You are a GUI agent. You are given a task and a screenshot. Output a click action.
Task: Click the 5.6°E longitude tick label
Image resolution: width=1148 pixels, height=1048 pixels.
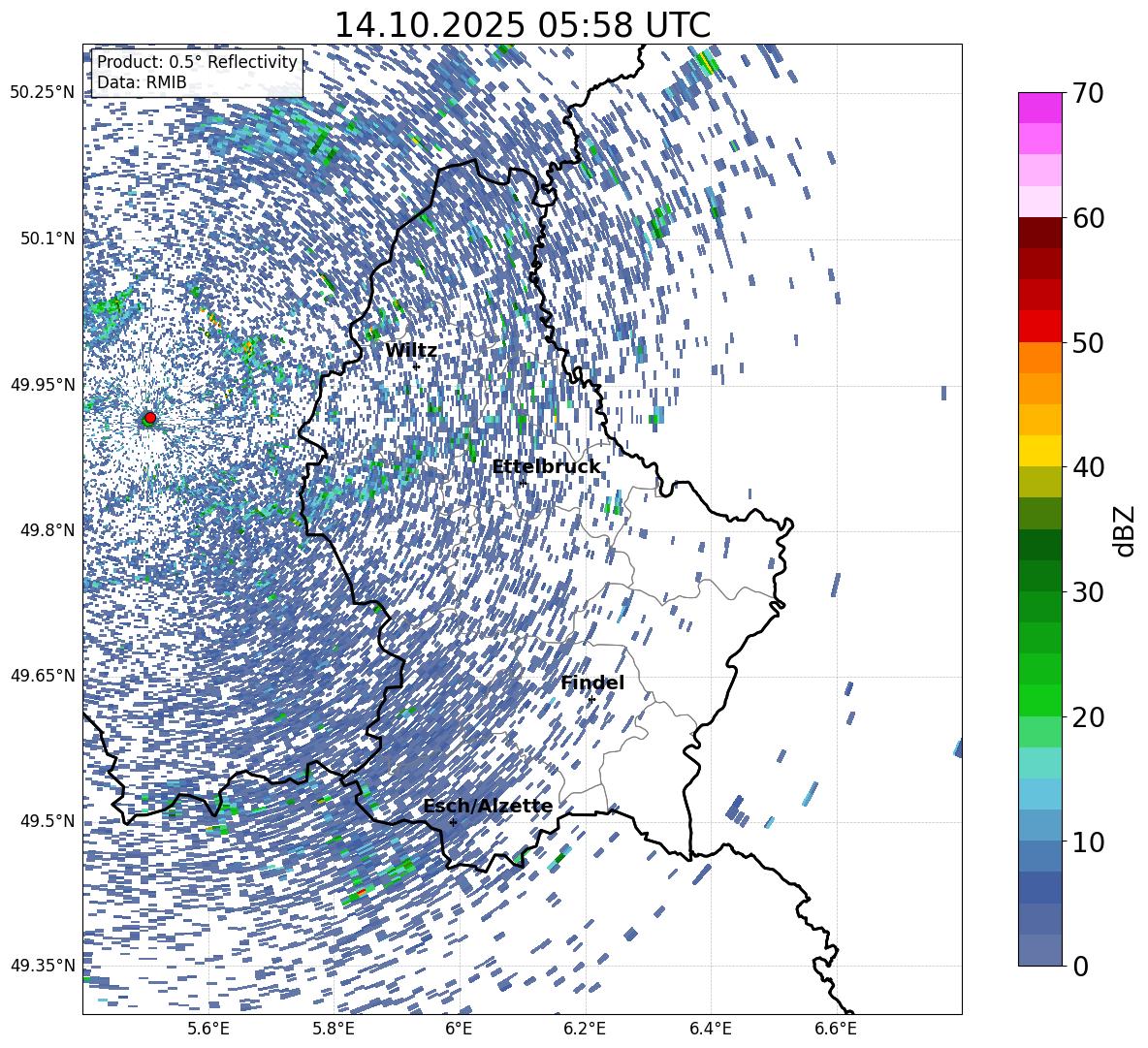[208, 1029]
